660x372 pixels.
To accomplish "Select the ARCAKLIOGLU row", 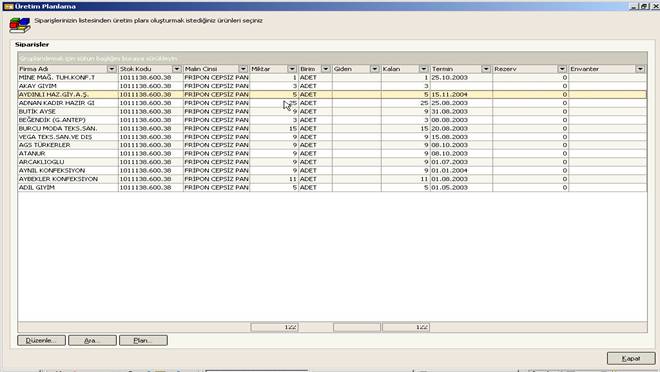I will (x=332, y=162).
